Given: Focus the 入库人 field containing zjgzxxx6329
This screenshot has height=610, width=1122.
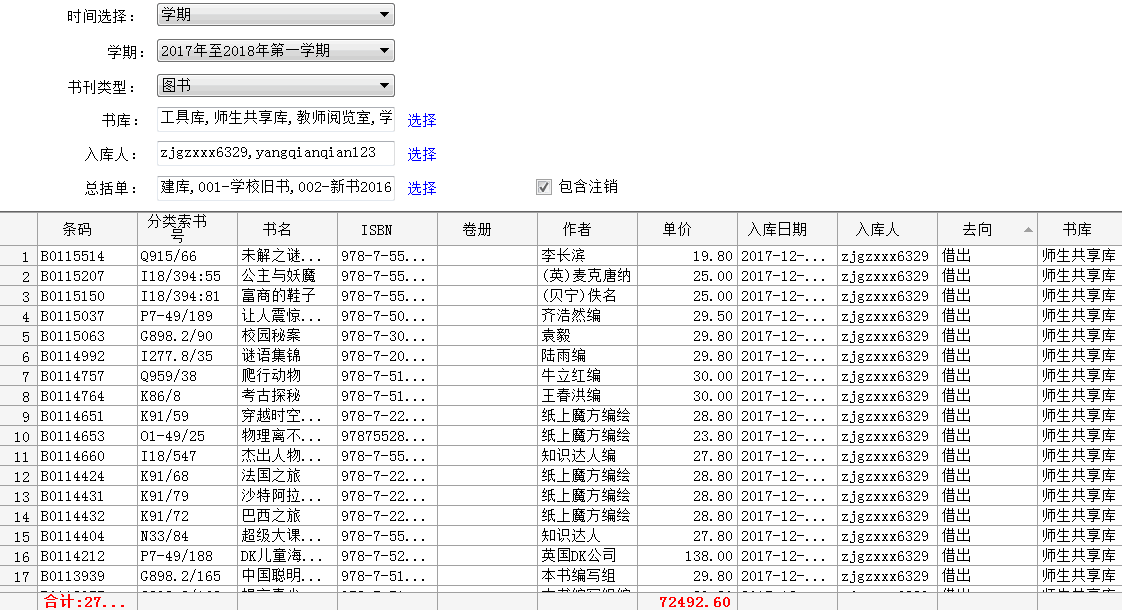Looking at the screenshot, I should 275,153.
